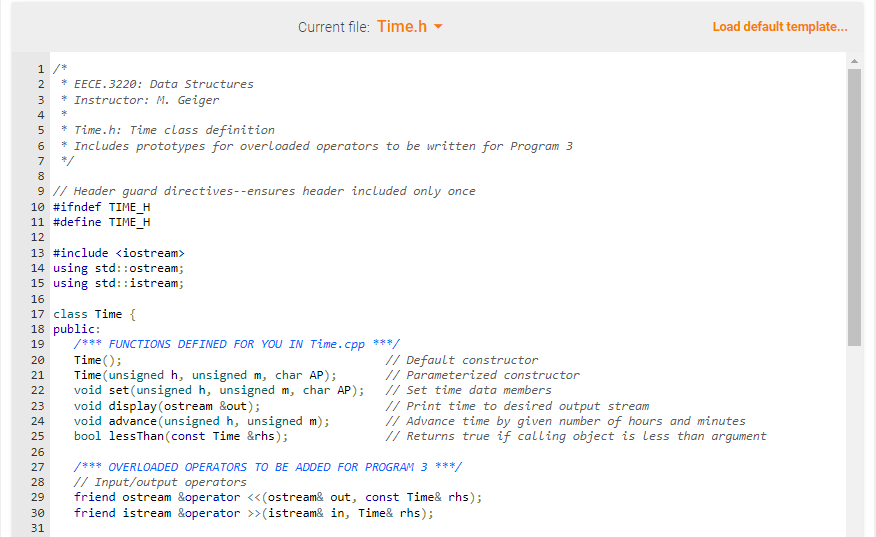Click the 'FUNCTIONS DEFINED FOR YOU' comment
Viewport: 876px width, 537px height.
pos(237,344)
